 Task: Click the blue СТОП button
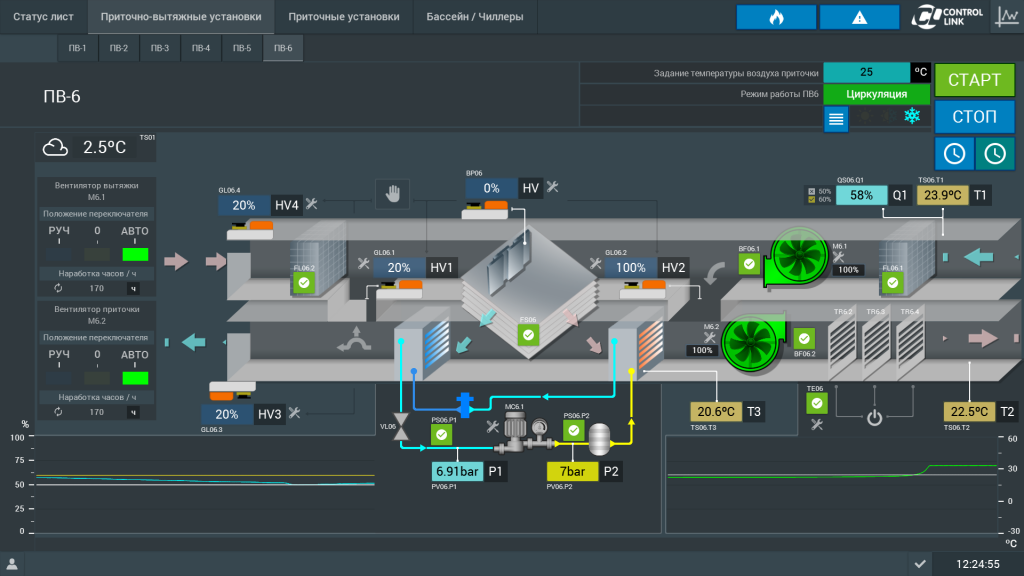pos(974,117)
